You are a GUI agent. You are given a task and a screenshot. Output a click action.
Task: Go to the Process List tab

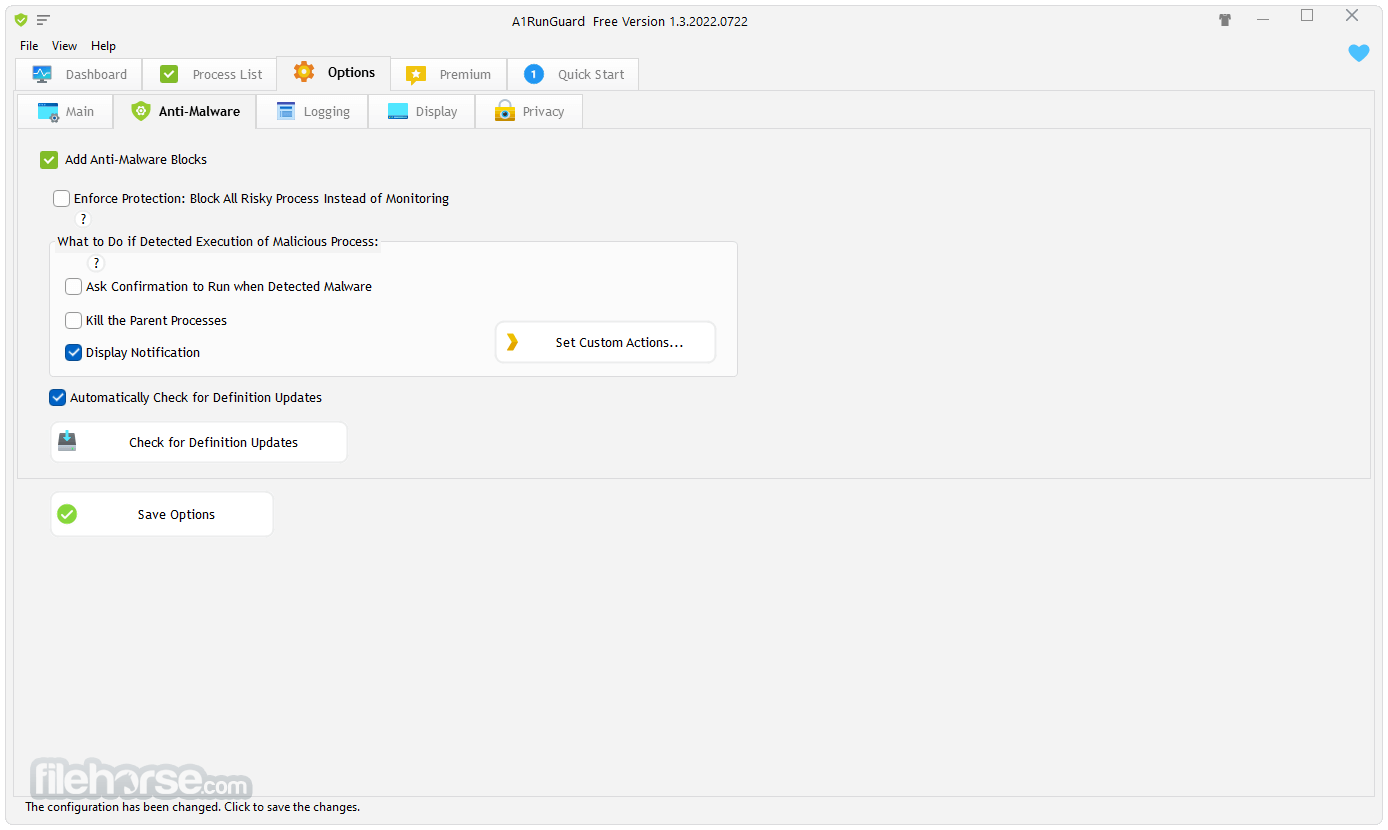(210, 74)
